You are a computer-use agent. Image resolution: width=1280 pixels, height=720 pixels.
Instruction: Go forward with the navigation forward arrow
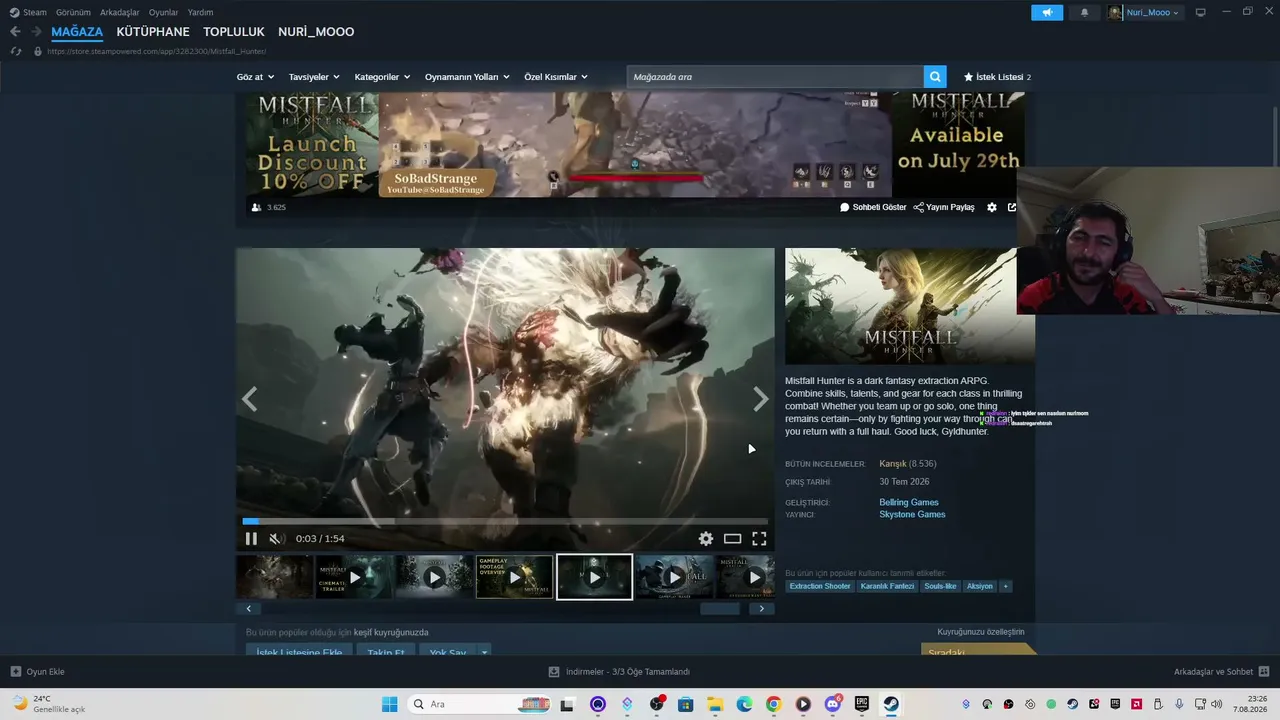click(x=36, y=32)
